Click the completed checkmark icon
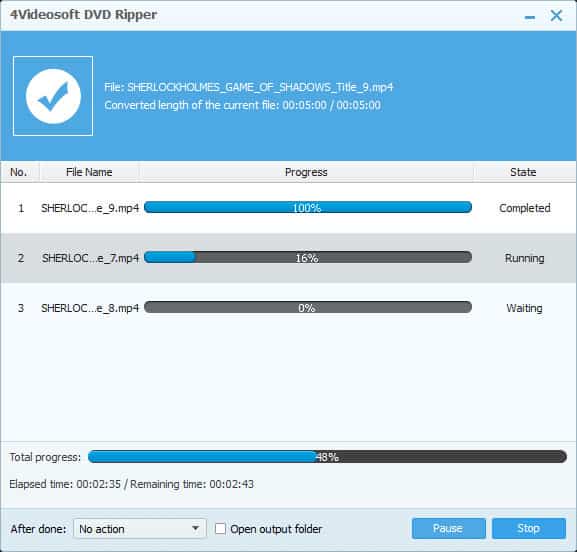Image resolution: width=577 pixels, height=552 pixels. pyautogui.click(x=53, y=96)
